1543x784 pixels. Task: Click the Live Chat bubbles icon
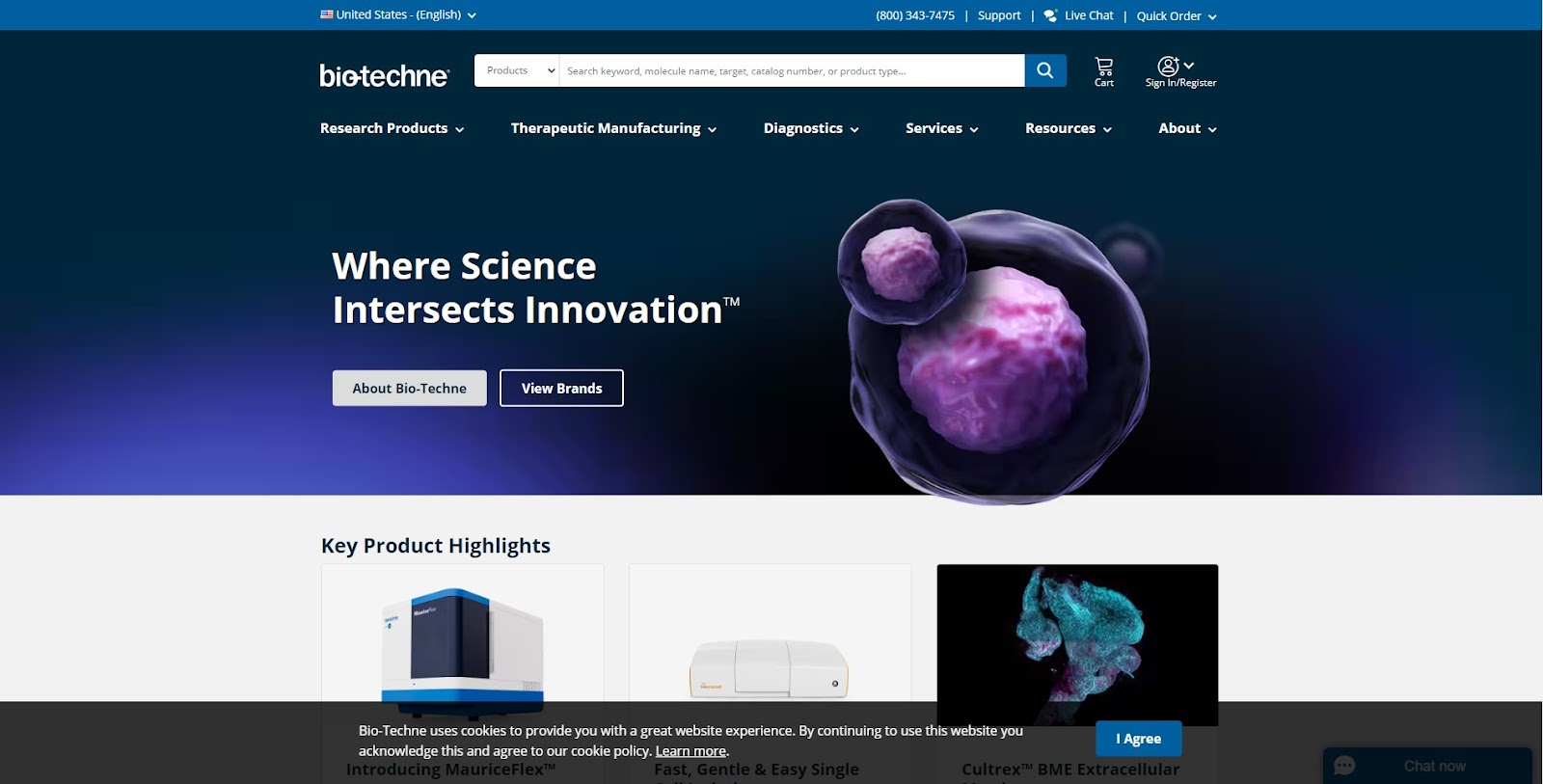1051,15
